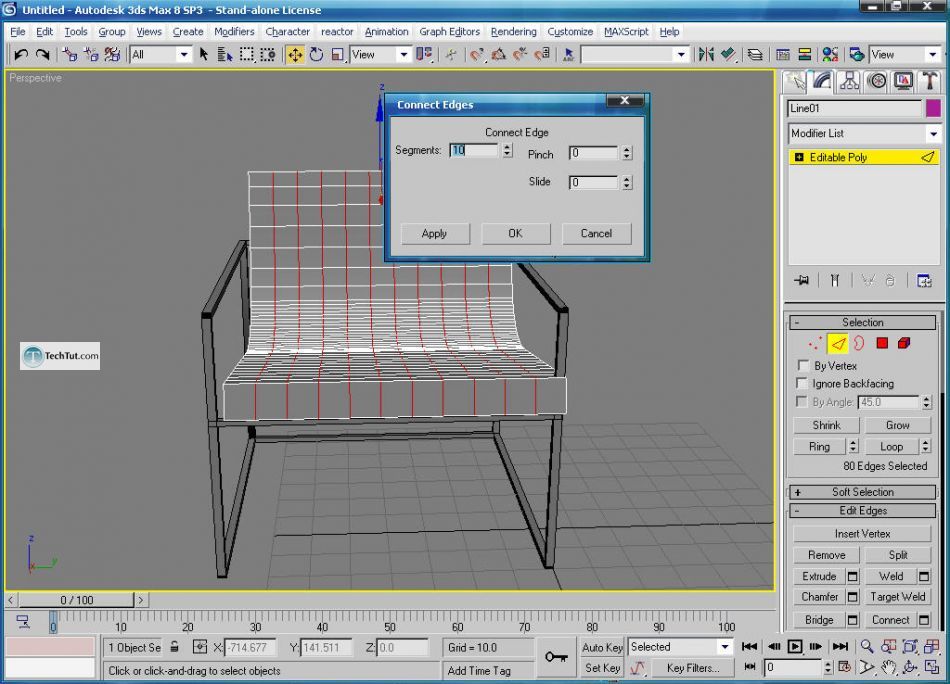Select the Move transform tool

(x=295, y=55)
